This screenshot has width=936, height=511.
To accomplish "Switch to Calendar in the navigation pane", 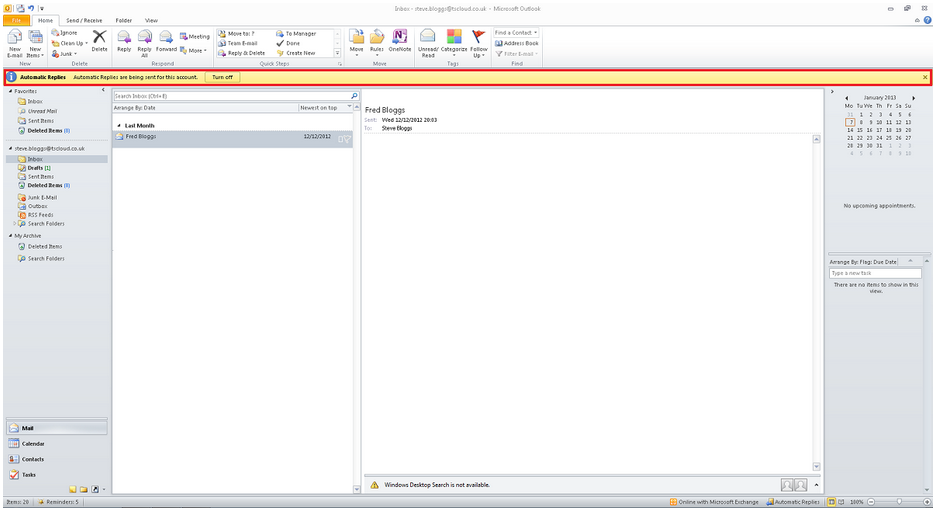I will click(57, 444).
